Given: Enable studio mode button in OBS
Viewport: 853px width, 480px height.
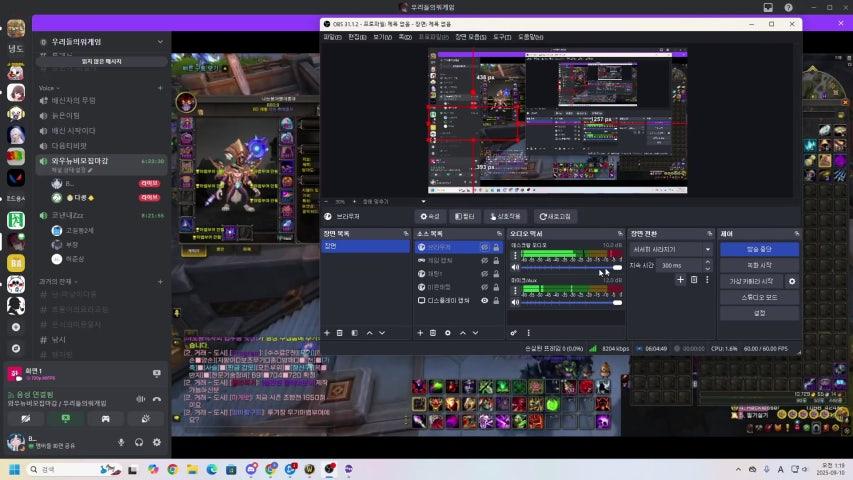Looking at the screenshot, I should tap(759, 297).
